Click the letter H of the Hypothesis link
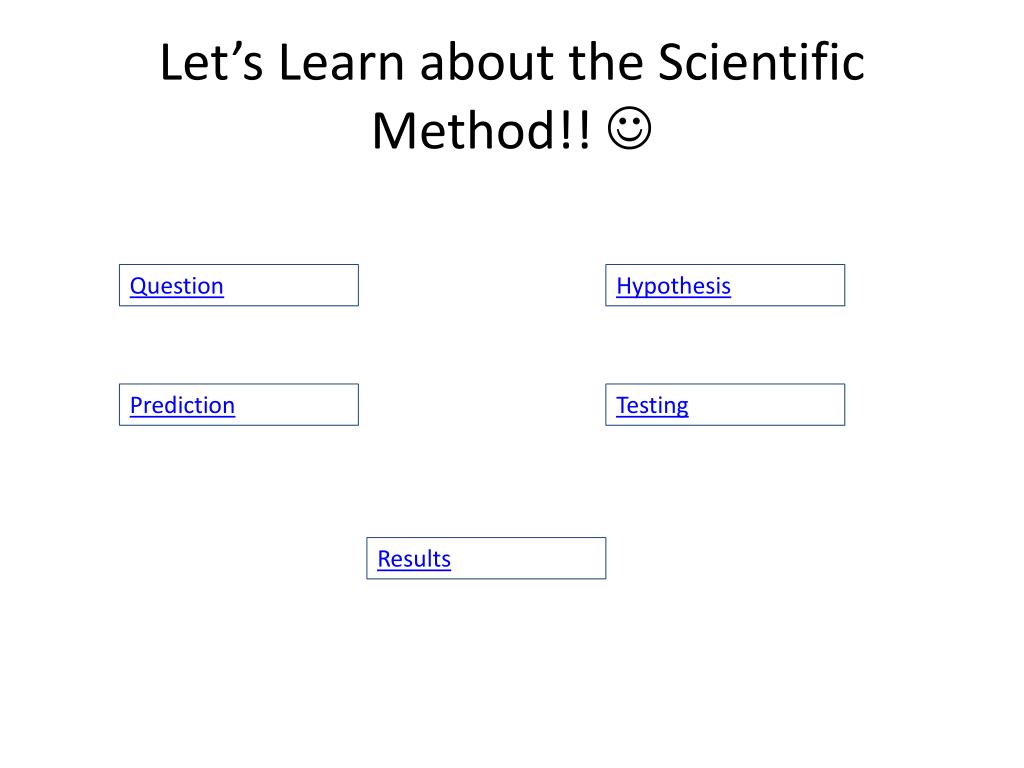1024x768 pixels. pyautogui.click(x=623, y=285)
